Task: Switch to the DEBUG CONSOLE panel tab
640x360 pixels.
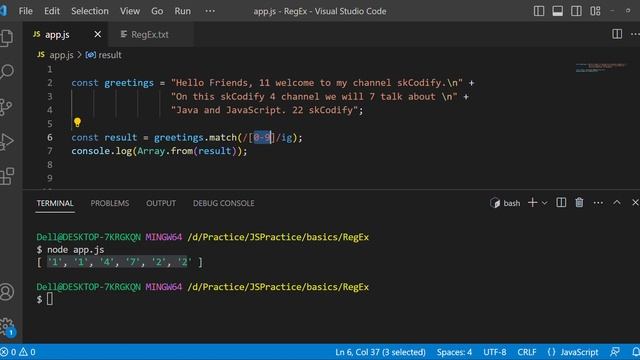Action: click(x=224, y=203)
